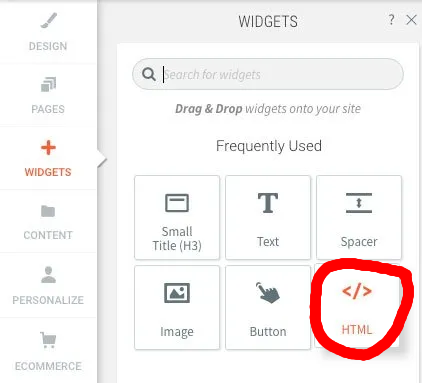Open the Pages panel icon

tap(48, 84)
